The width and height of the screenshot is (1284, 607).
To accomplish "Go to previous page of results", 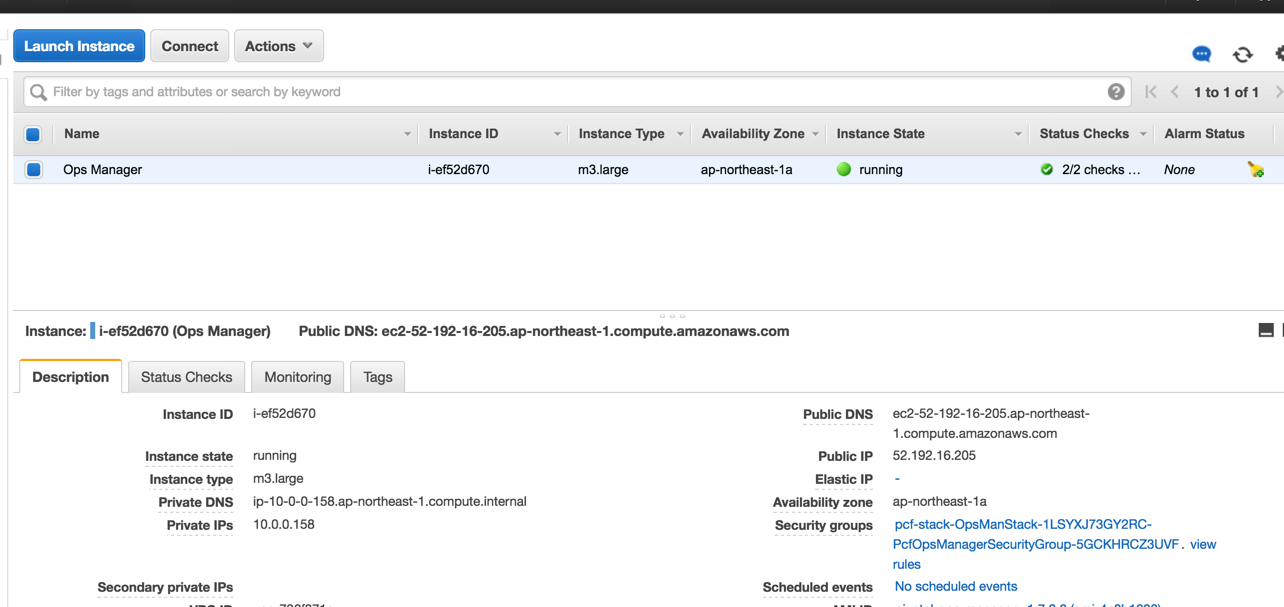I will (1175, 92).
